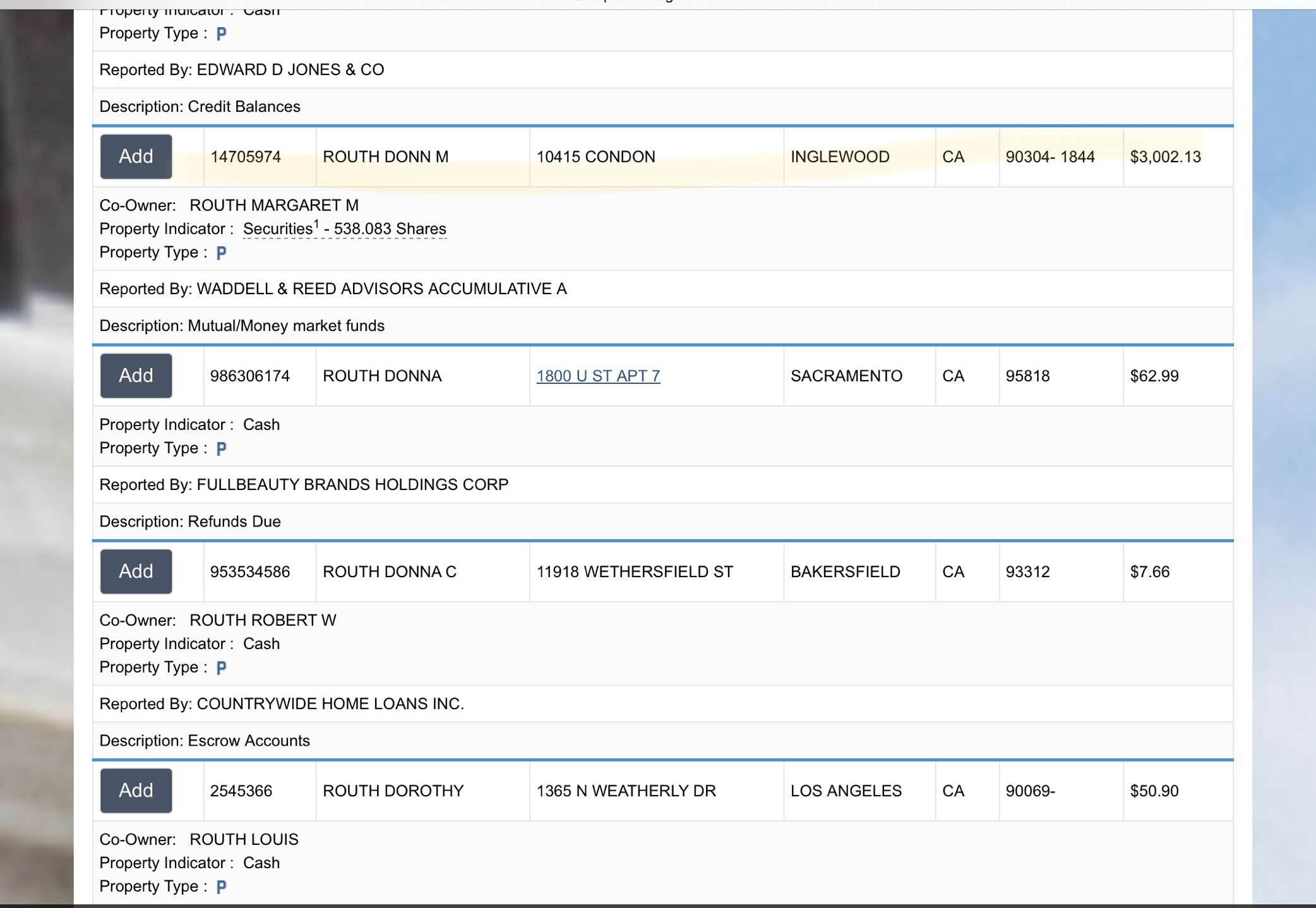
Task: Select owner name ROUTH DOROTHY
Action: (393, 791)
